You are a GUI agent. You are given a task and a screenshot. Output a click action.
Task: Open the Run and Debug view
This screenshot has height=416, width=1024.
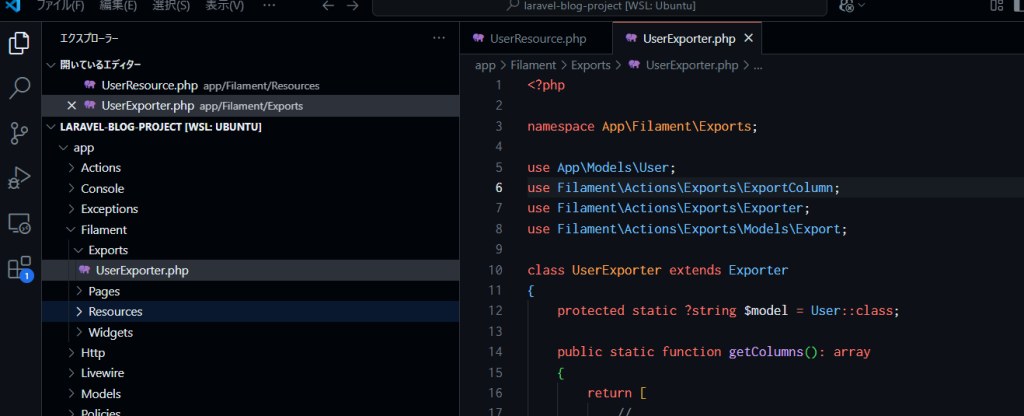(18, 177)
